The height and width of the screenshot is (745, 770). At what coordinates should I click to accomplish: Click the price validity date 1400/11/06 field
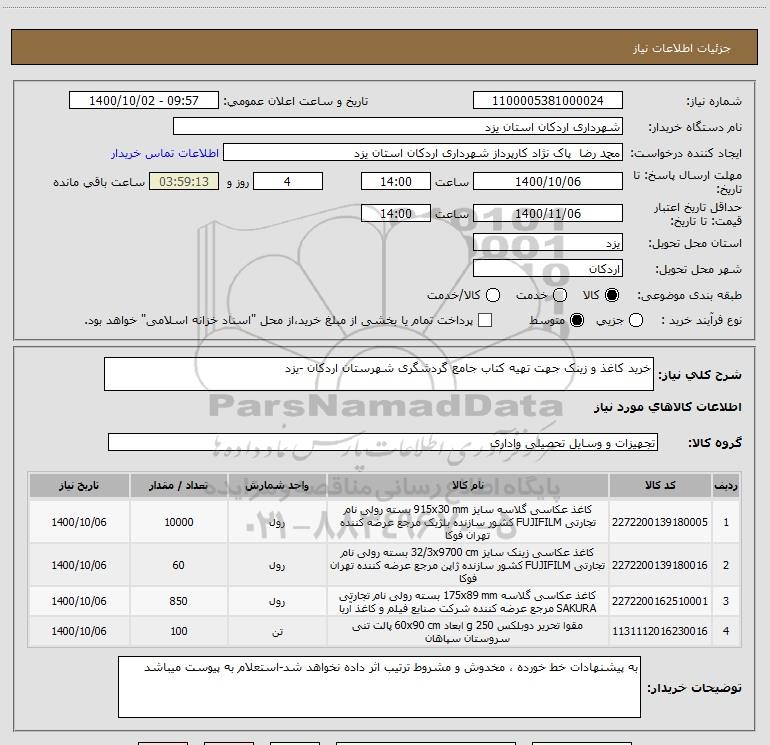(x=548, y=213)
